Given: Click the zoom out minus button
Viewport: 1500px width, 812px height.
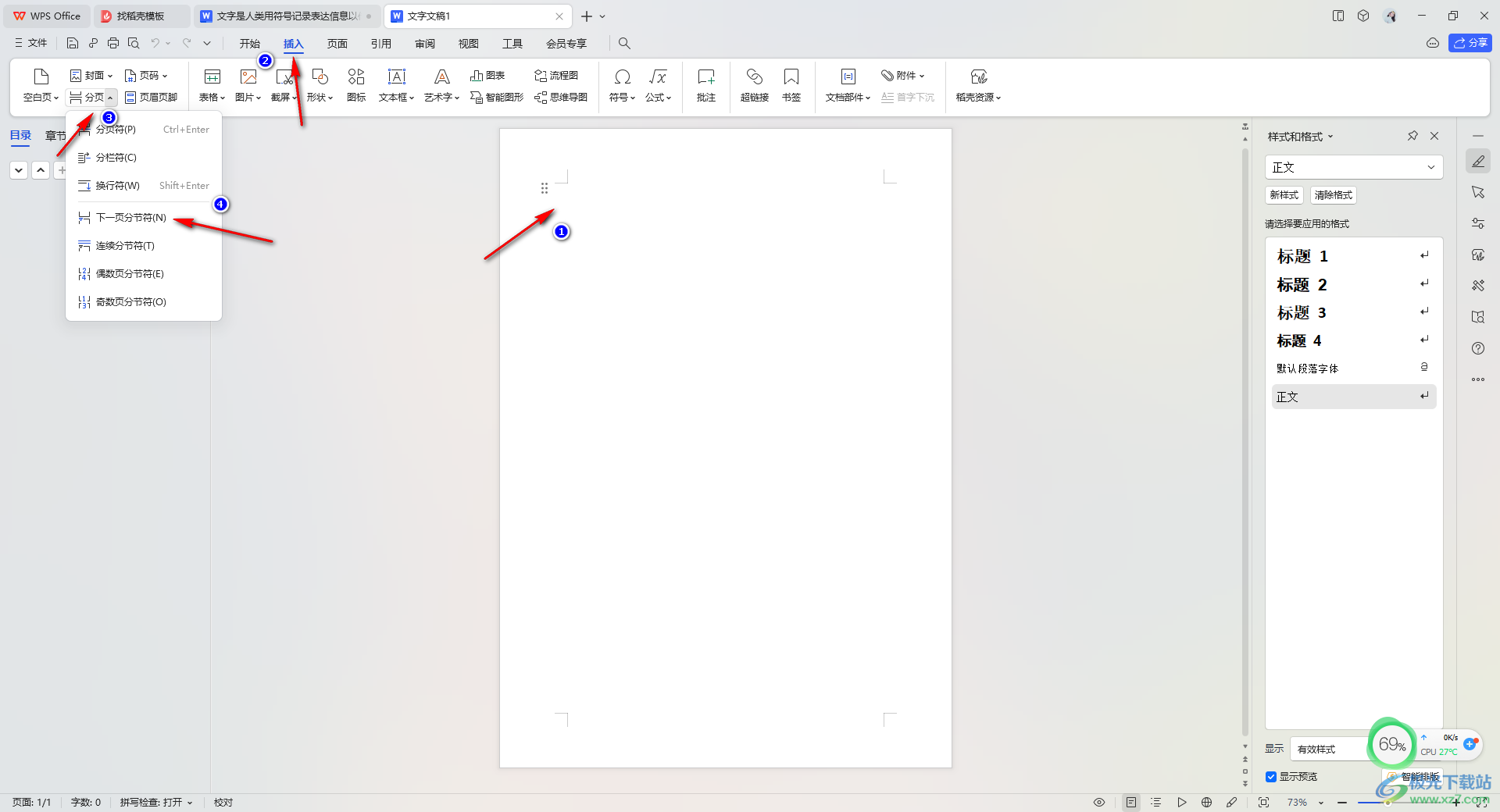Looking at the screenshot, I should (x=1342, y=803).
